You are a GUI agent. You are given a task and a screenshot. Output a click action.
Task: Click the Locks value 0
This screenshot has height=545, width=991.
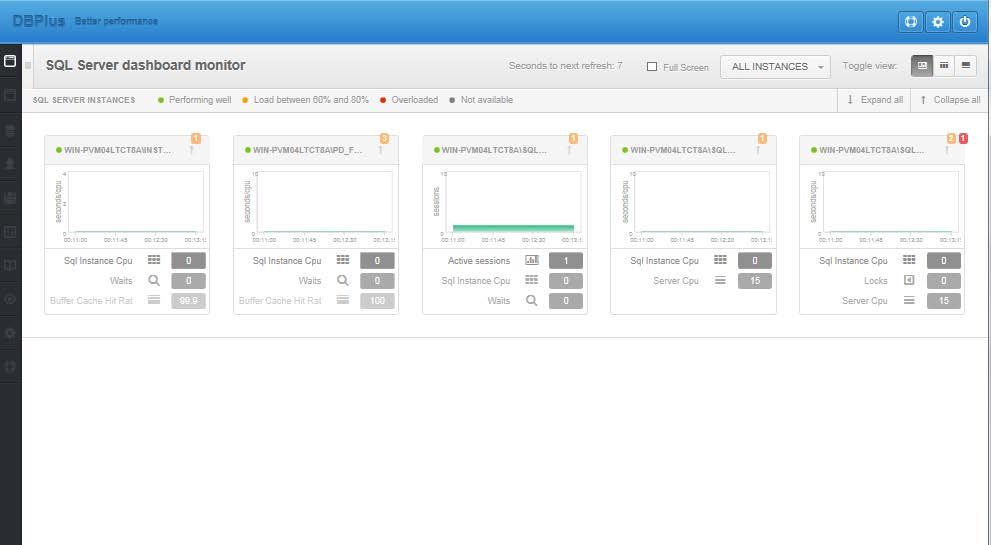tap(944, 281)
